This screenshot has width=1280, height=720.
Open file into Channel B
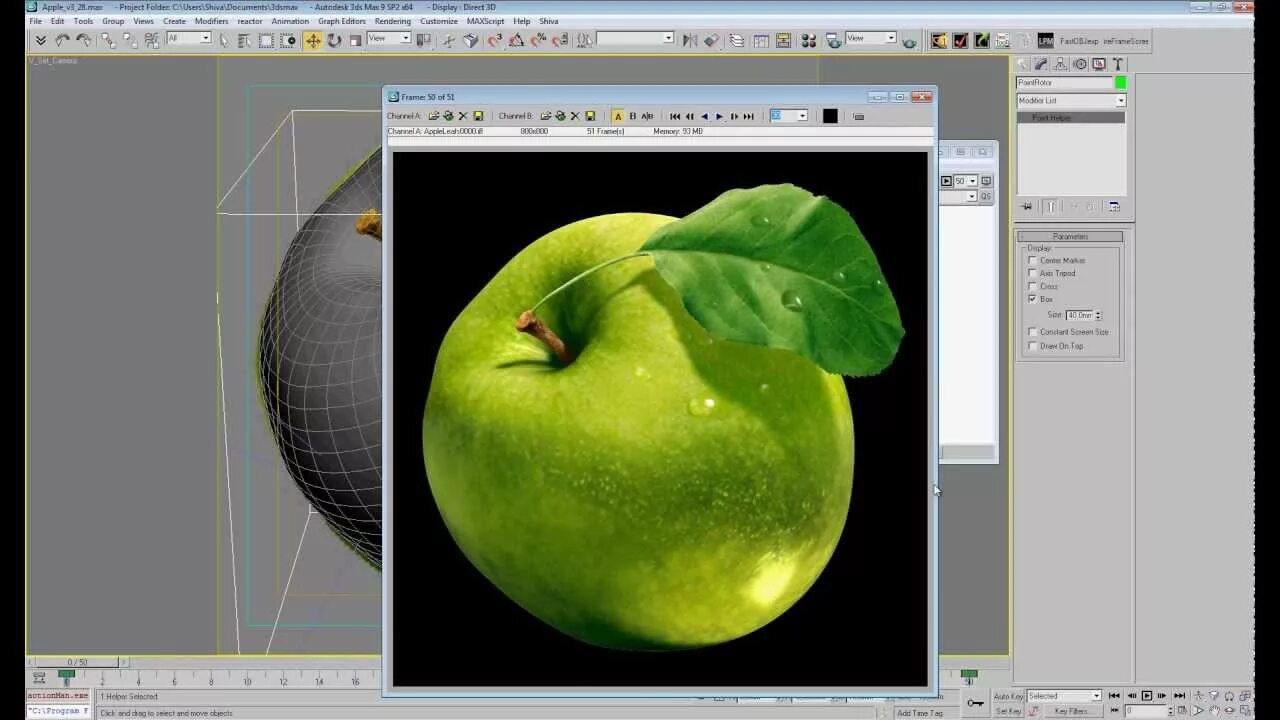click(546, 116)
